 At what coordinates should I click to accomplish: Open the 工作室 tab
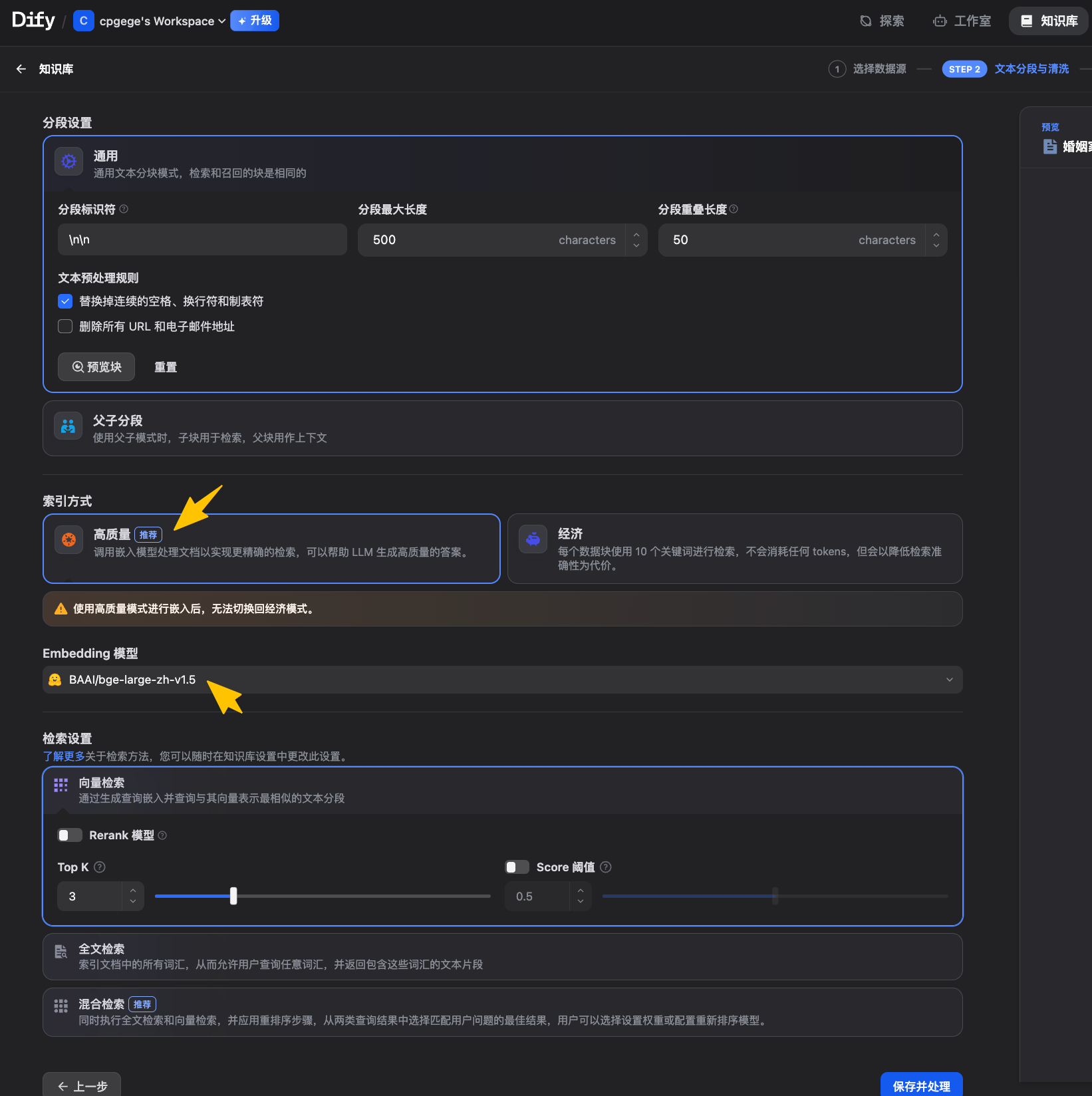tap(962, 21)
